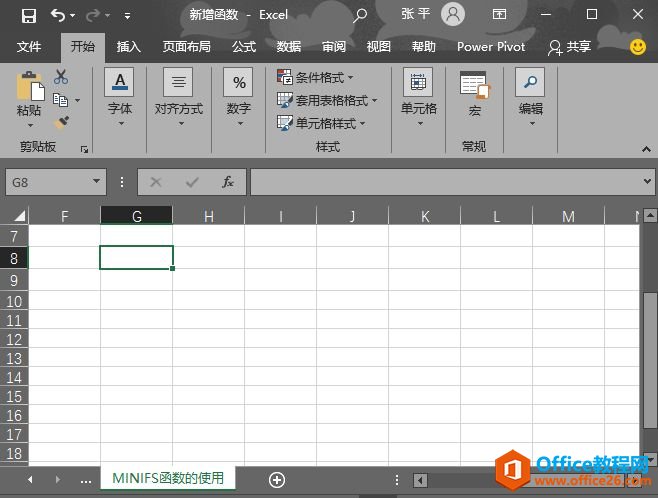Switch to the 帮助 tab

pyautogui.click(x=423, y=46)
